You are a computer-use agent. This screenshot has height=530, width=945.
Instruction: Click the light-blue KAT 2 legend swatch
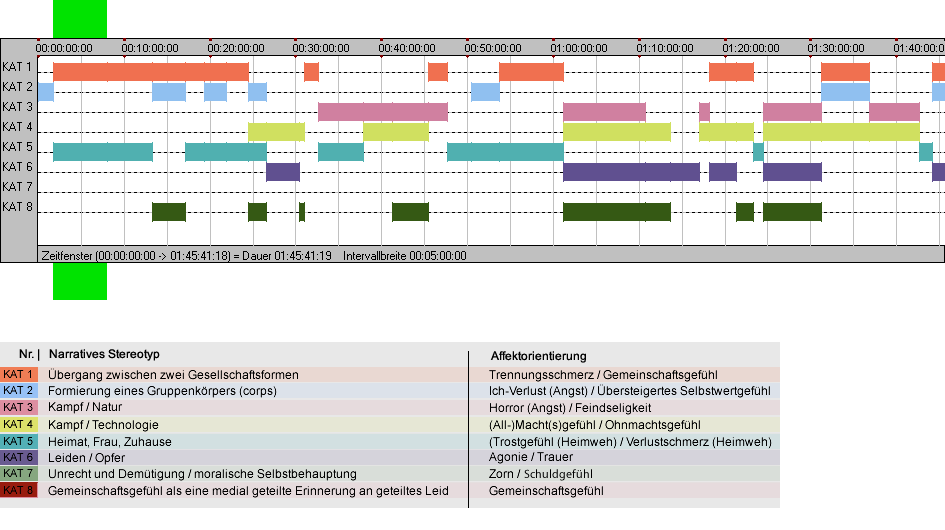click(x=19, y=391)
